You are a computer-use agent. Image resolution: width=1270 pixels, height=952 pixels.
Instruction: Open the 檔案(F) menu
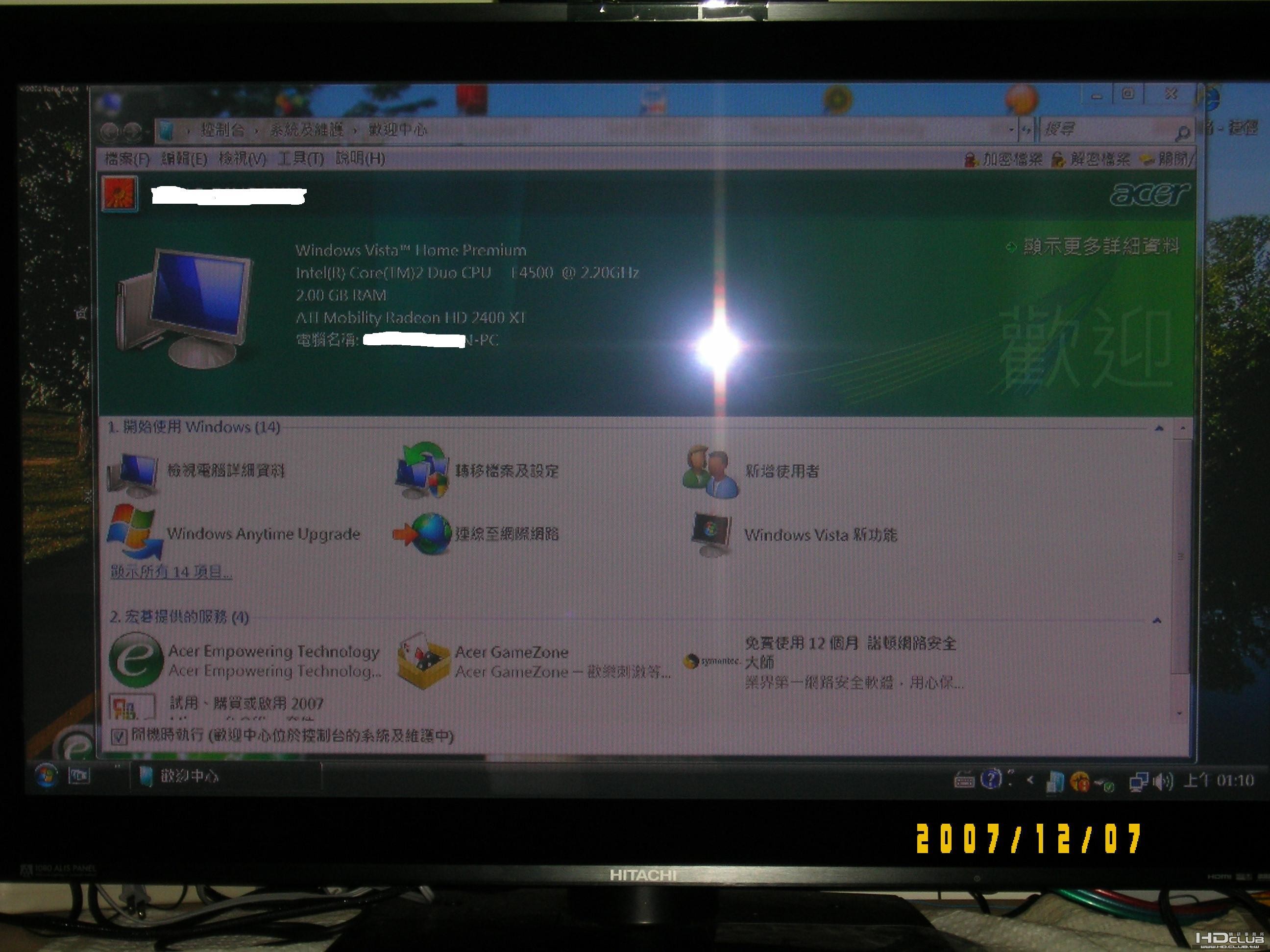point(127,159)
